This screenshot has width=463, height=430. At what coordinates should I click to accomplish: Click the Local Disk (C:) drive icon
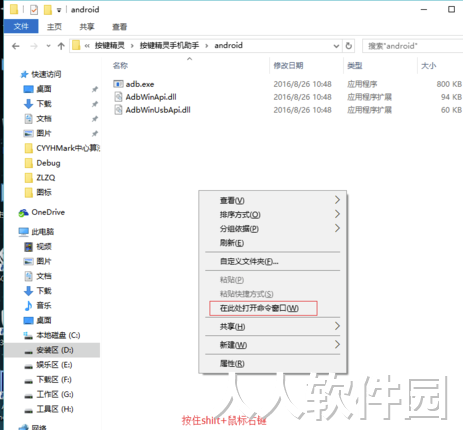28,335
